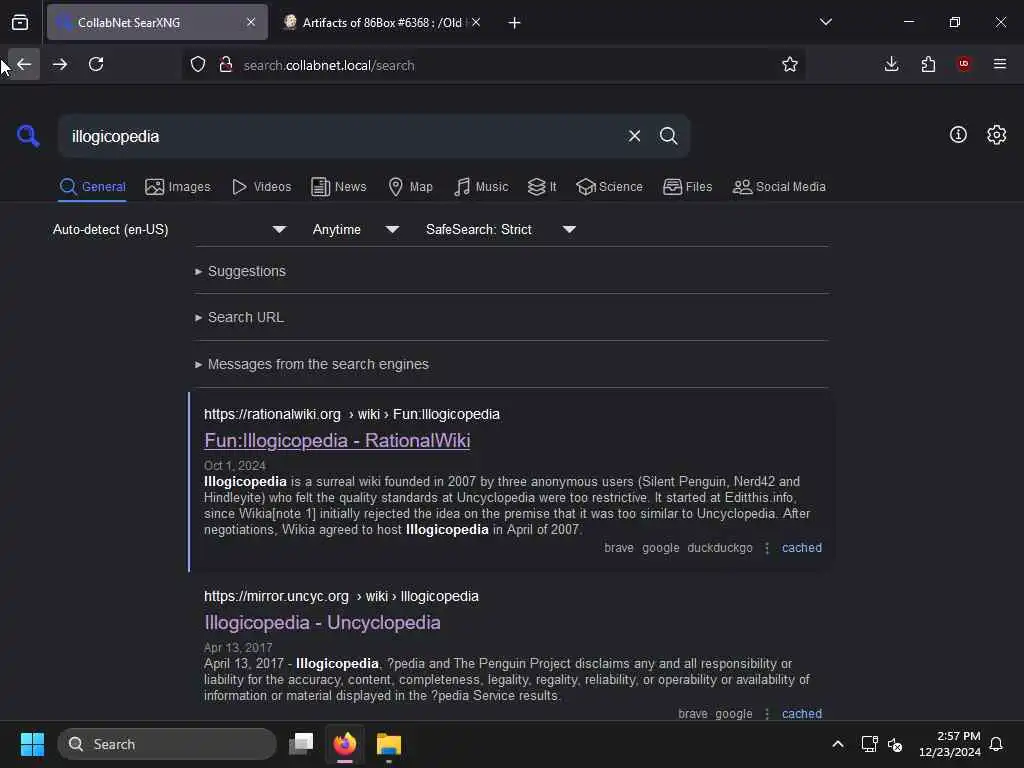Expand the Suggestions section

240,271
